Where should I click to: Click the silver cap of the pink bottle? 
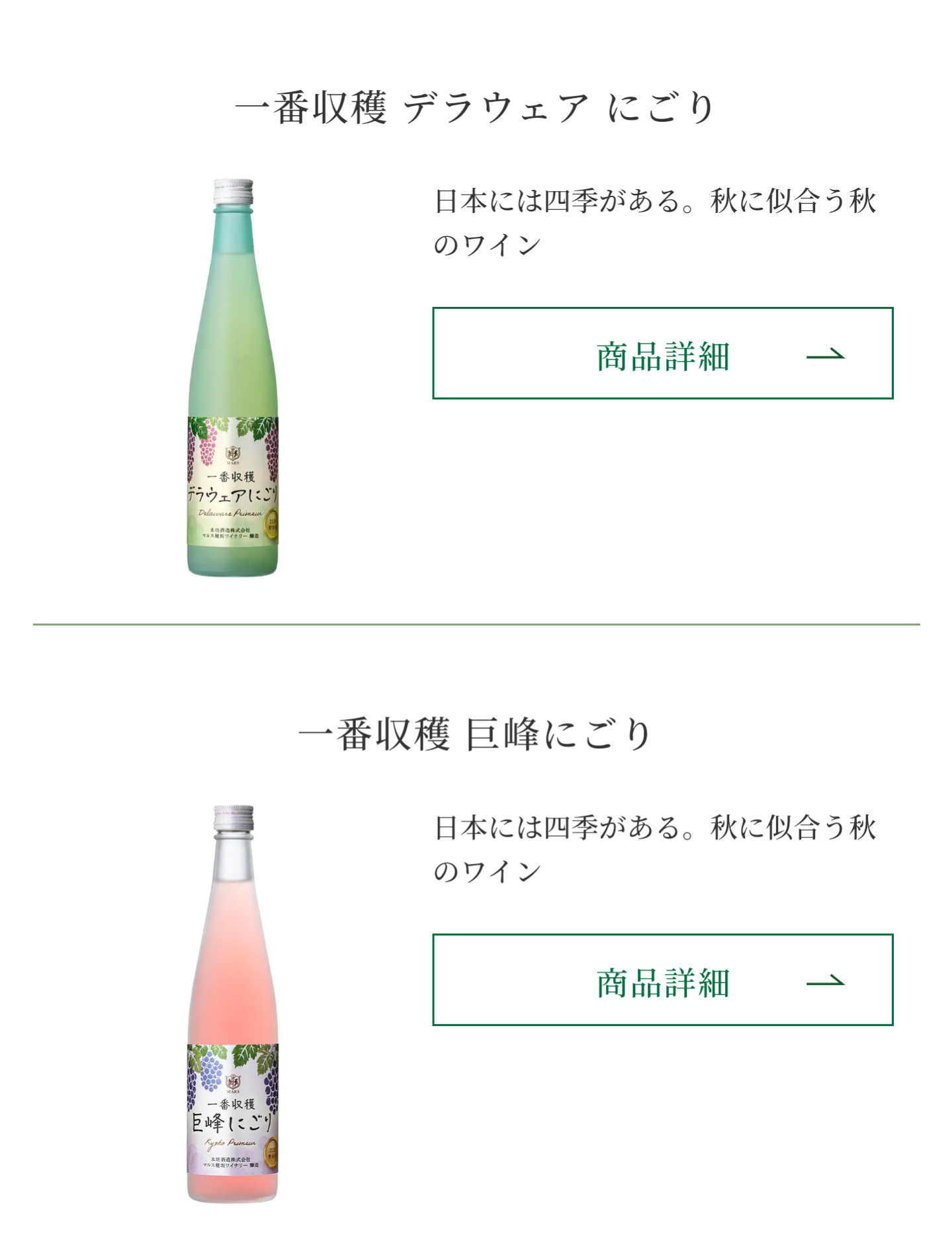click(233, 819)
